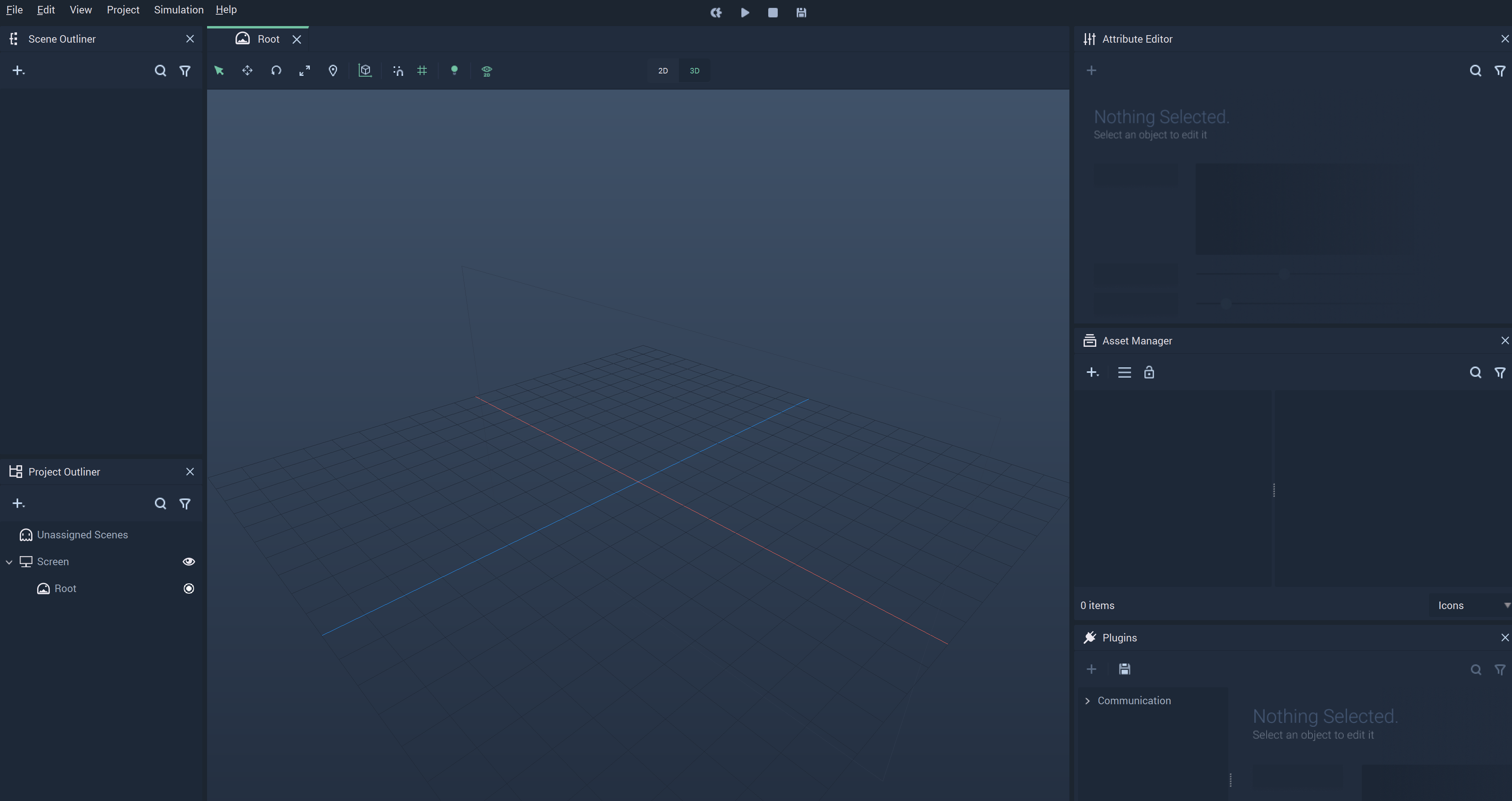Screen dimensions: 1512x801
Task: Toggle magnet snapping in viewport toolbar
Action: click(x=398, y=70)
